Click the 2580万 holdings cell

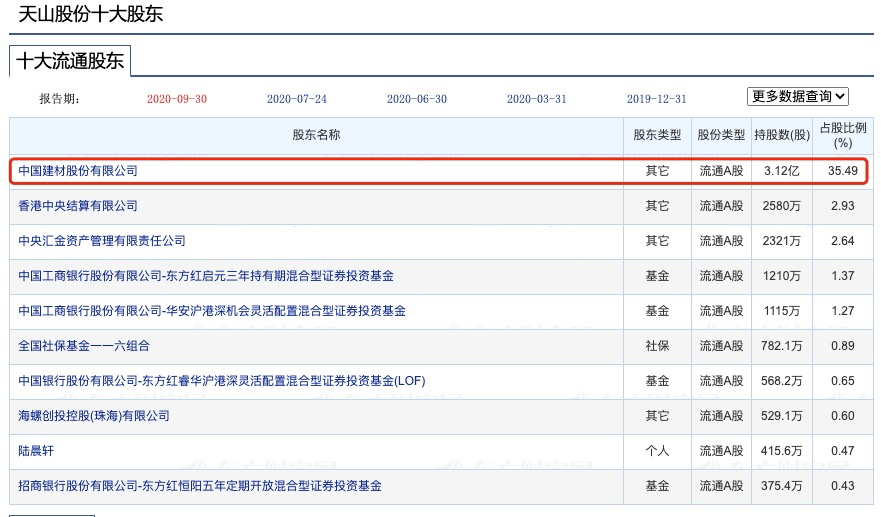782,206
